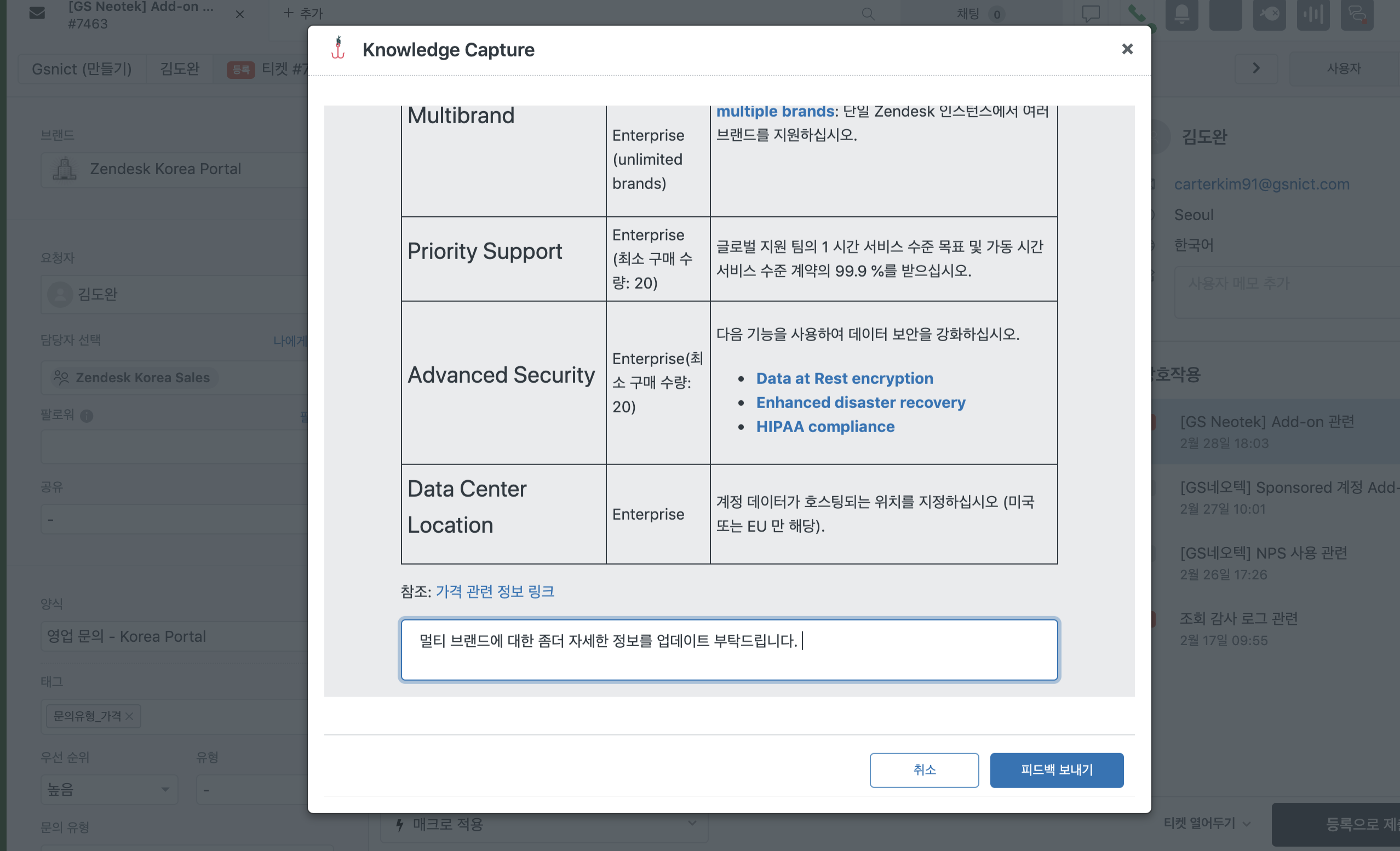Open HIPAA compliance link
Screen dimensions: 1400x851
click(x=825, y=427)
